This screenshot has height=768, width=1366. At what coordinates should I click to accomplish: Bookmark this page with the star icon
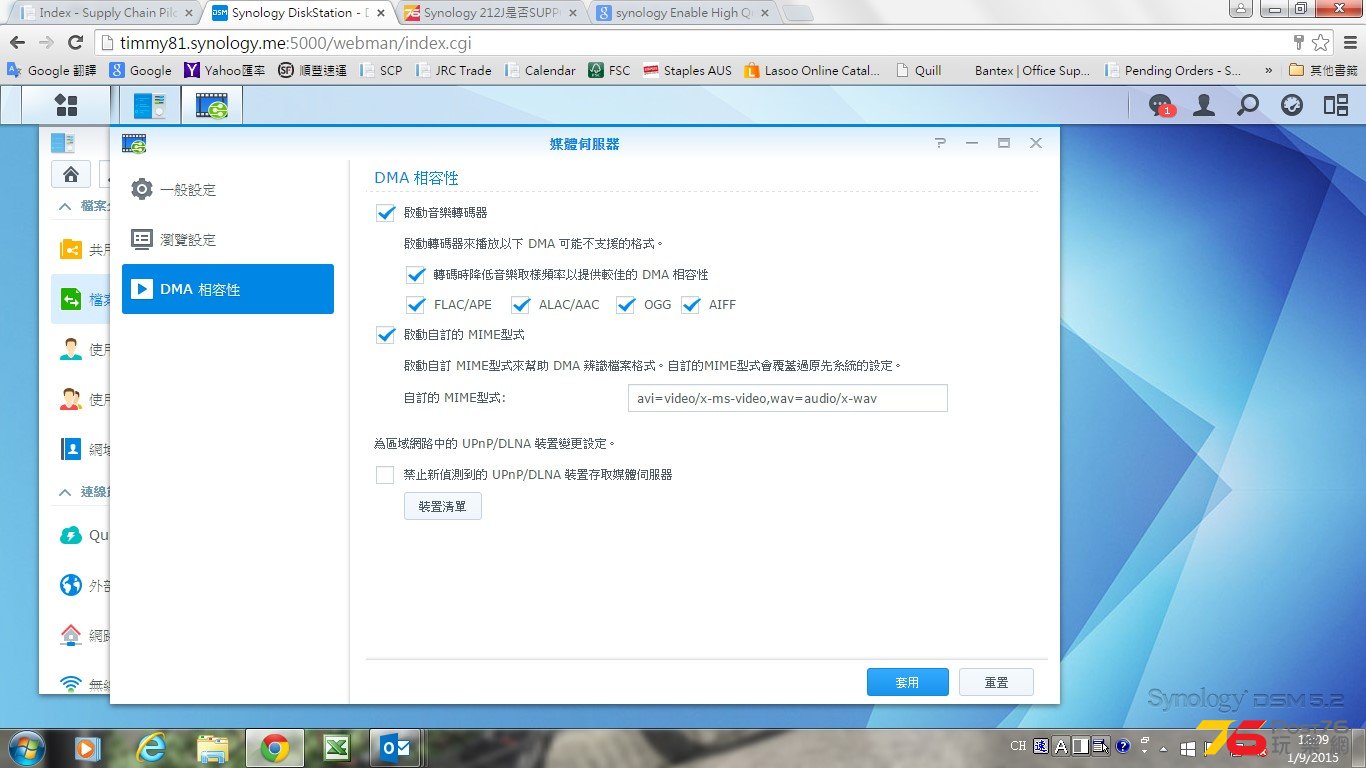coord(1321,43)
